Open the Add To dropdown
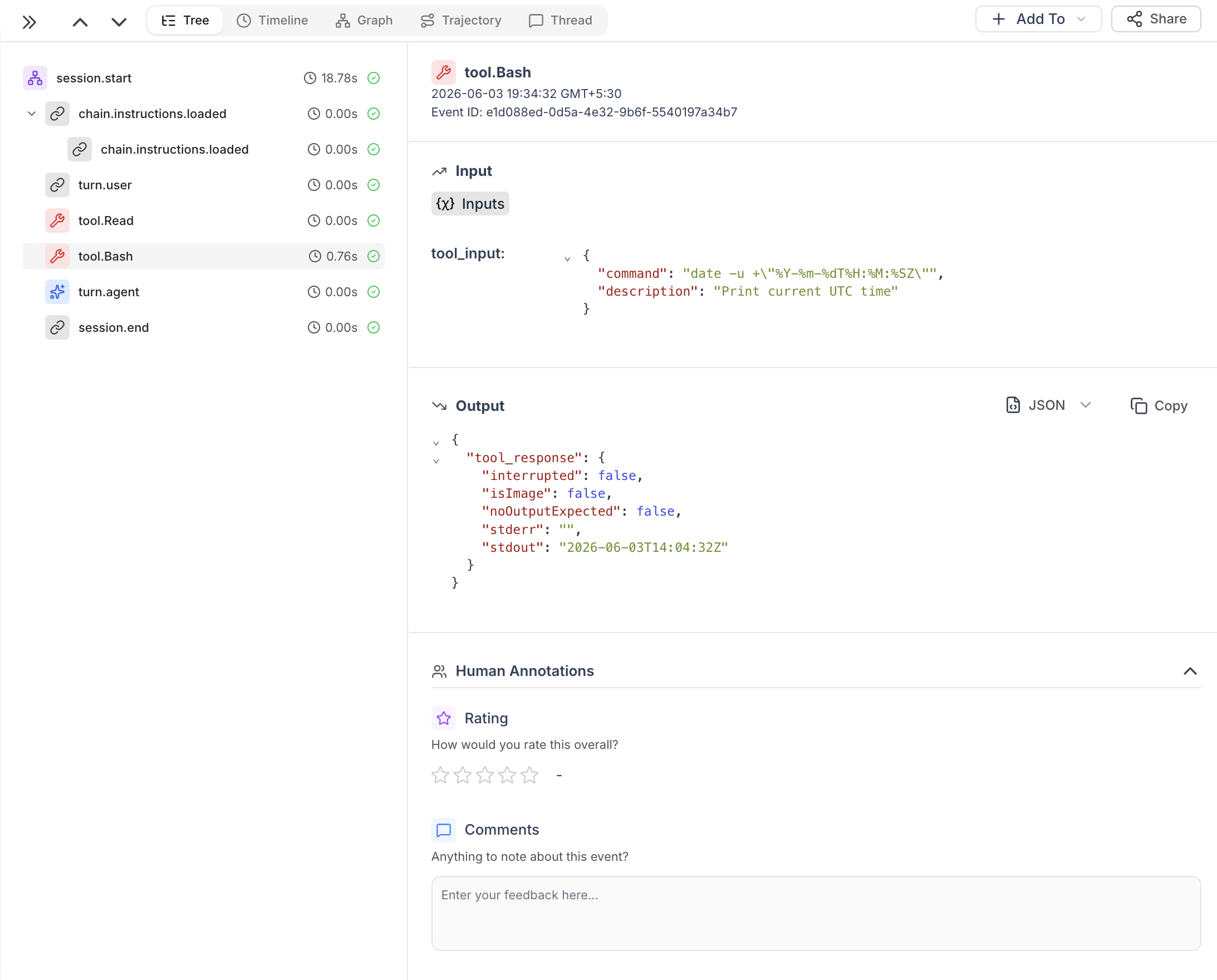 tap(1039, 19)
